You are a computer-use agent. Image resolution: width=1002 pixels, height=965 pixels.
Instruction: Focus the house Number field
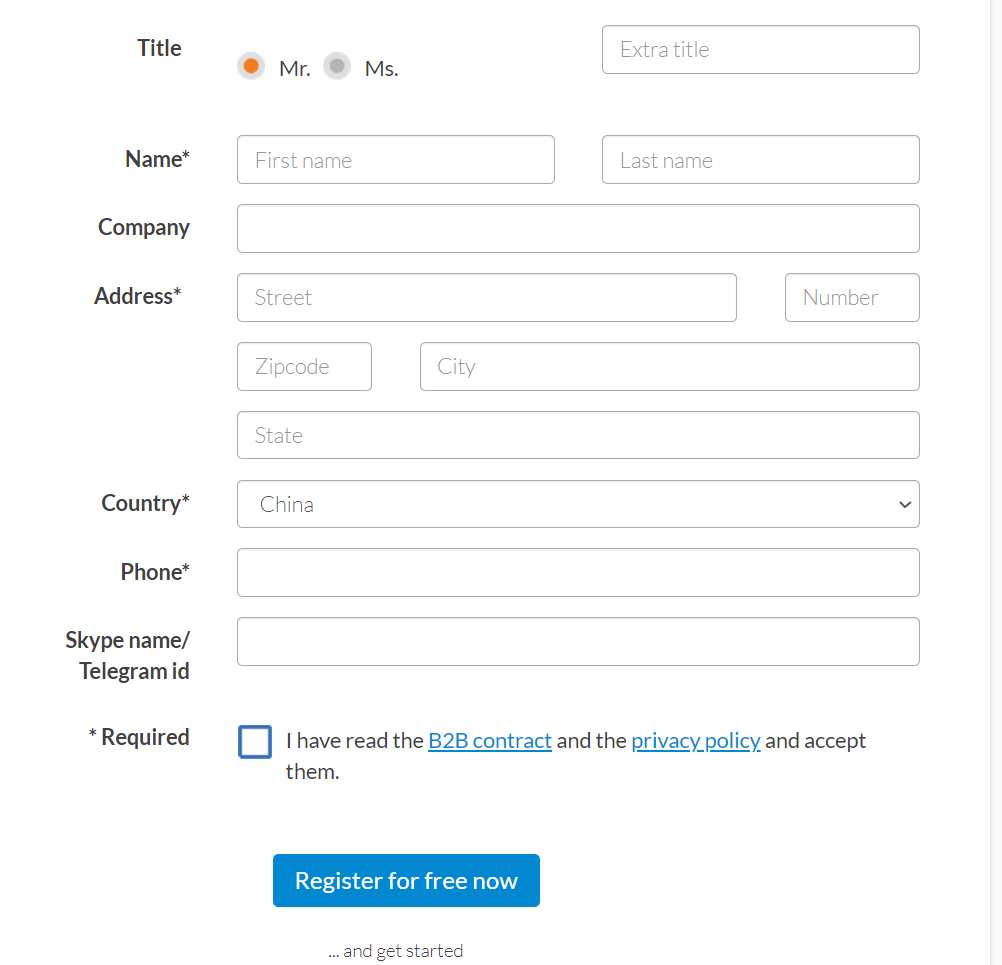pos(852,298)
